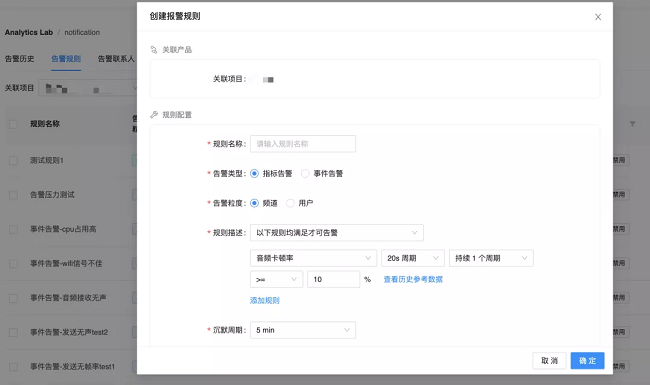Tick the checkbox for 测试规则1 row
This screenshot has width=650, height=385.
13,160
